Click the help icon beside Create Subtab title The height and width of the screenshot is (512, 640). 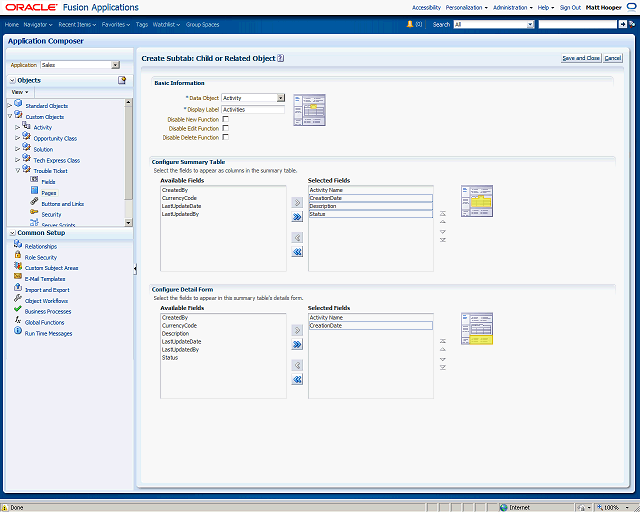click(280, 58)
